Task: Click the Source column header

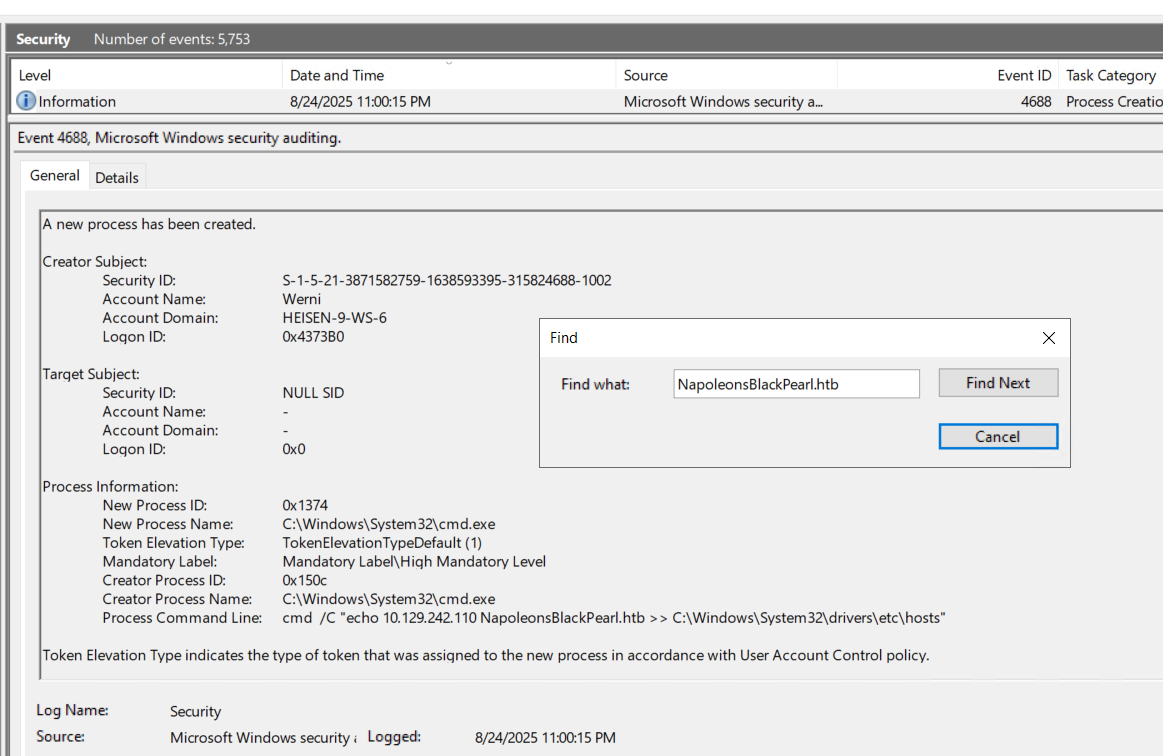Action: pyautogui.click(x=645, y=76)
